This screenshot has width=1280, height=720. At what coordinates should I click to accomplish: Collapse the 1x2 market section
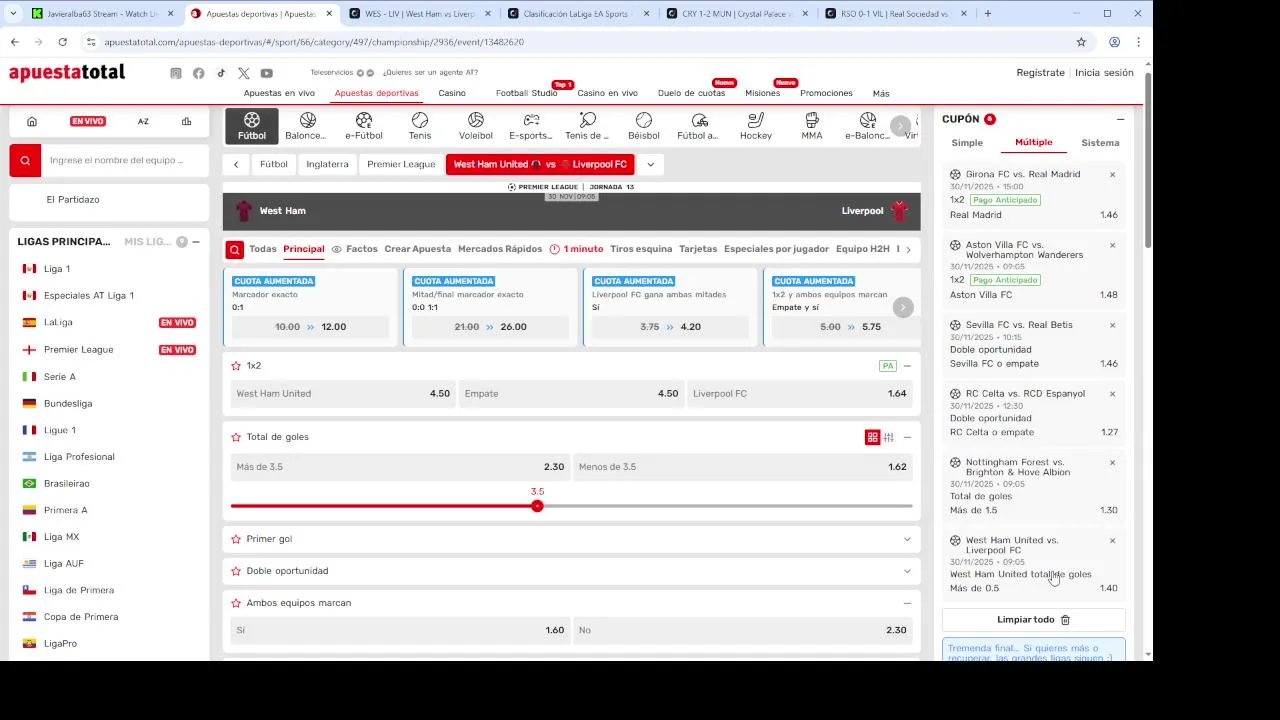point(907,366)
